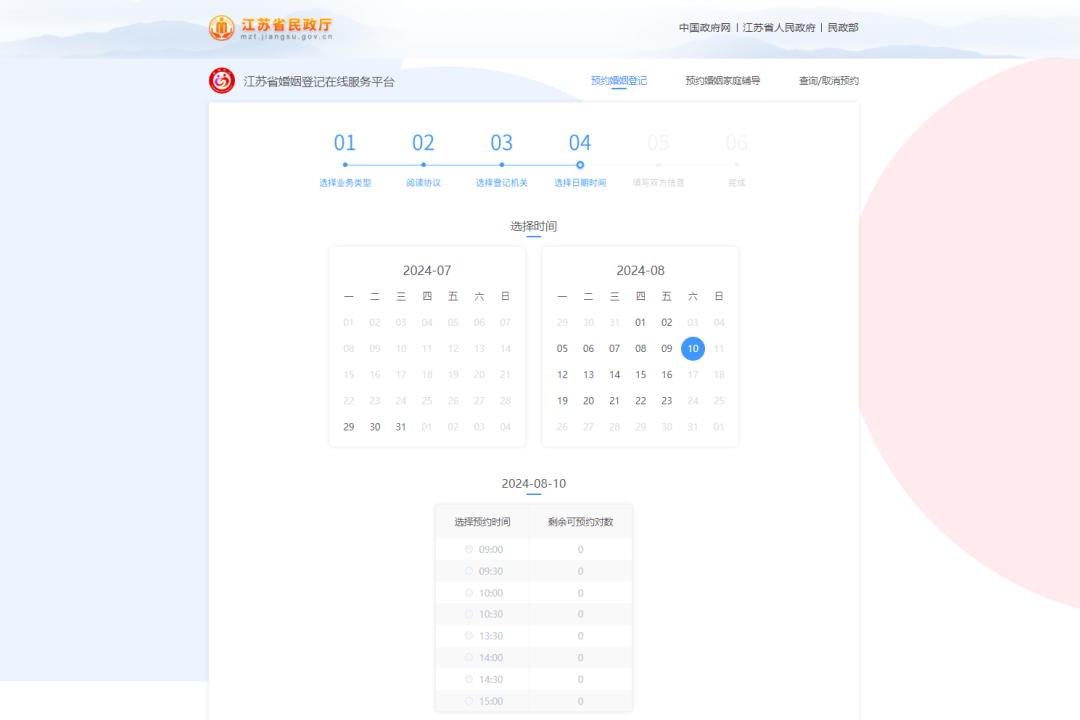Click the red marriage registration platform emblem
This screenshot has width=1080, height=720.
coord(222,81)
